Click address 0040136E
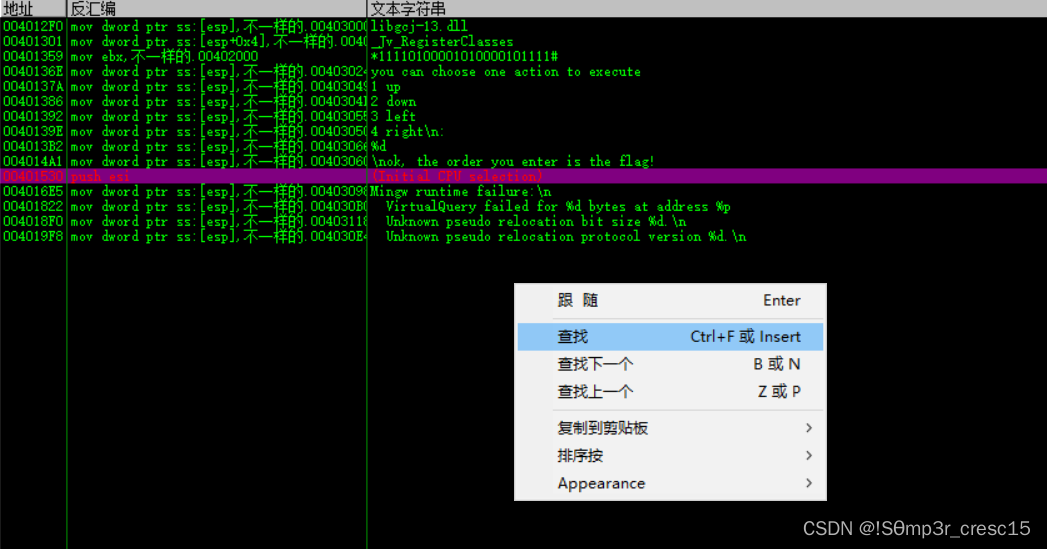 click(33, 71)
